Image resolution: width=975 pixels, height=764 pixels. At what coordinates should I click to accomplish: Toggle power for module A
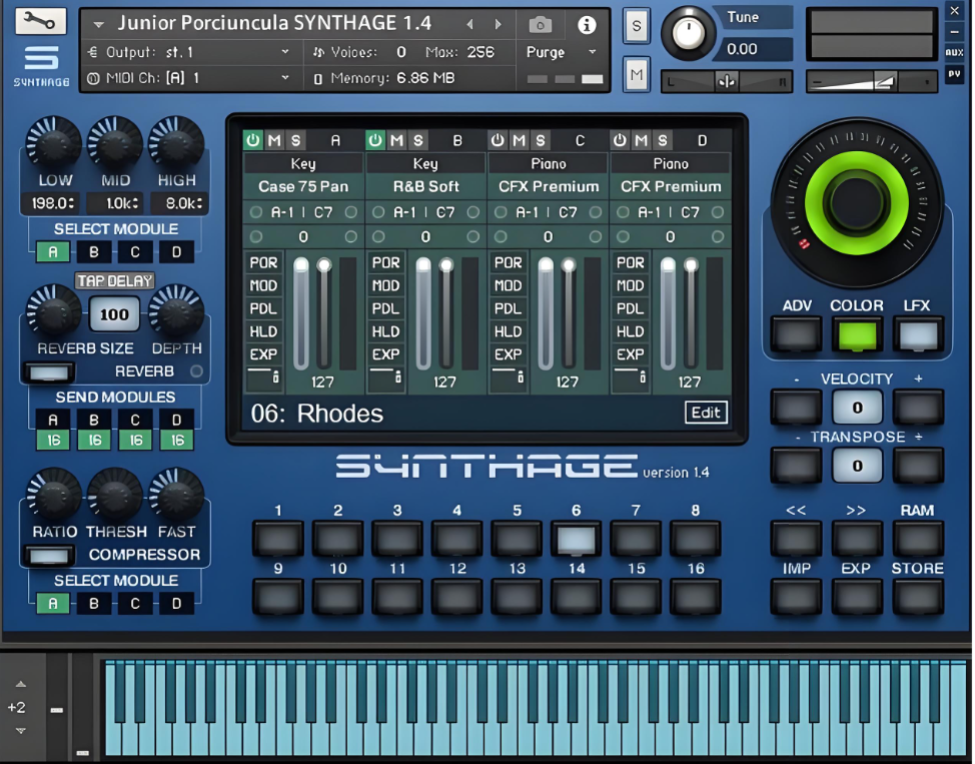tap(253, 140)
